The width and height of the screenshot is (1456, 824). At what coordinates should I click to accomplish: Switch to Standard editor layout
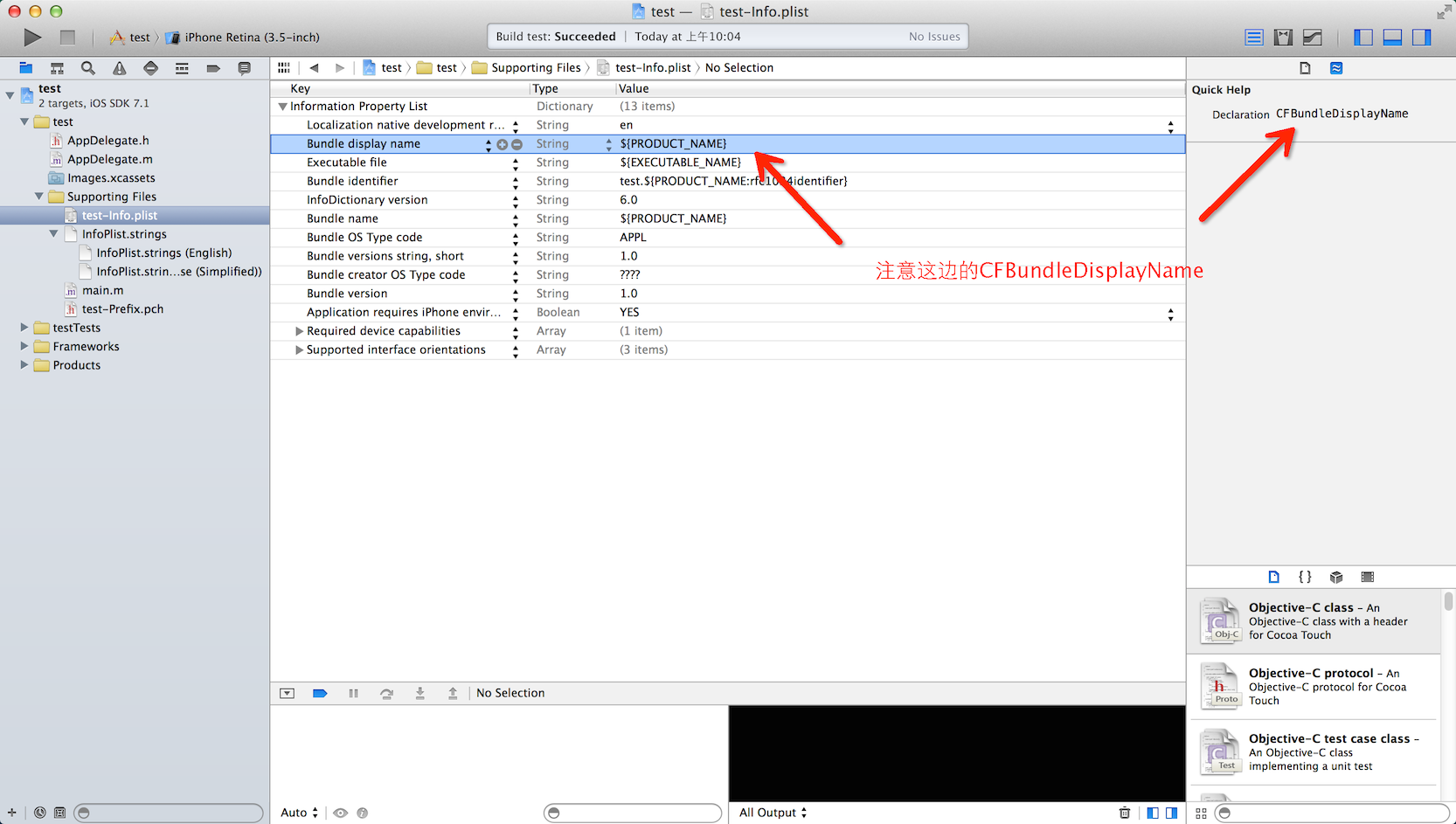click(x=1254, y=37)
